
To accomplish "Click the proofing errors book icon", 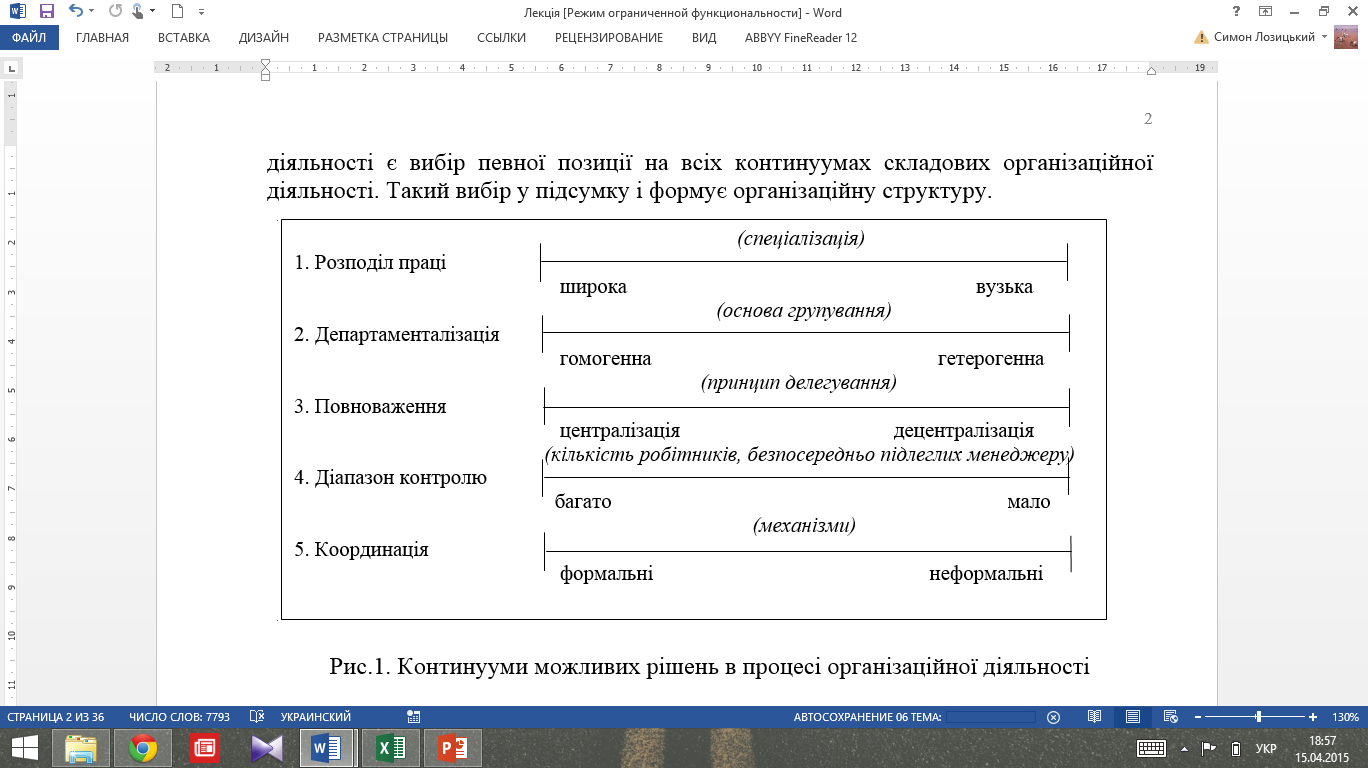I will pos(256,717).
